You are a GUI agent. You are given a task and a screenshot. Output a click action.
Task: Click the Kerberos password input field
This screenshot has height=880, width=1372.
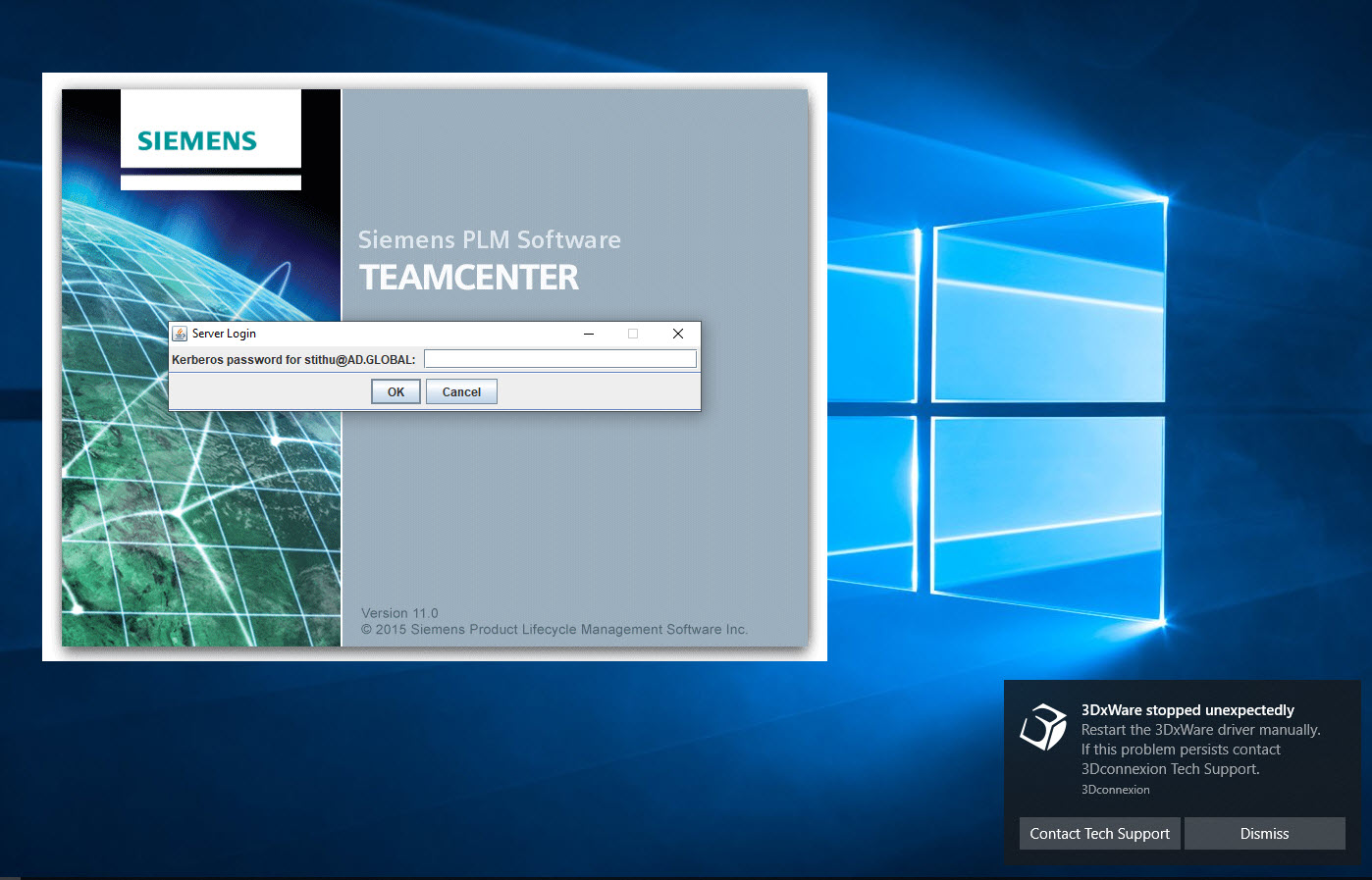pyautogui.click(x=559, y=359)
